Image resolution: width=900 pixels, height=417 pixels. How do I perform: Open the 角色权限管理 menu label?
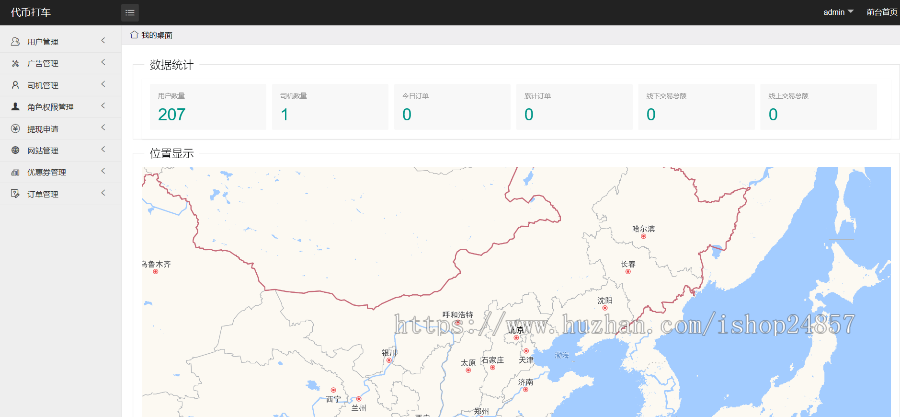click(50, 107)
